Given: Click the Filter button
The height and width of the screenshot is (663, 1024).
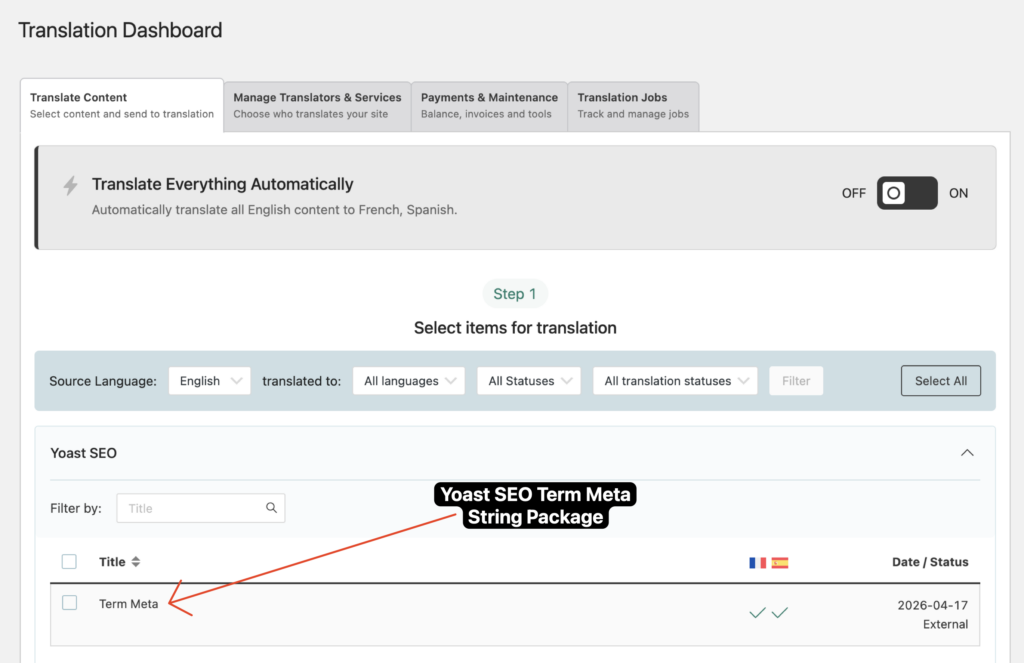Looking at the screenshot, I should point(796,381).
